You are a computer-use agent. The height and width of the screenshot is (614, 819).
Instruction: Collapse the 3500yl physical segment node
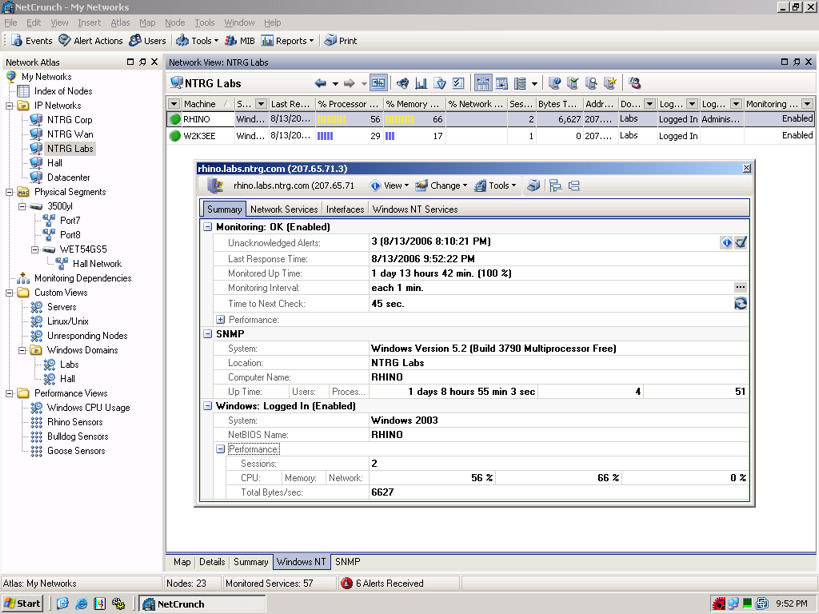tap(24, 206)
